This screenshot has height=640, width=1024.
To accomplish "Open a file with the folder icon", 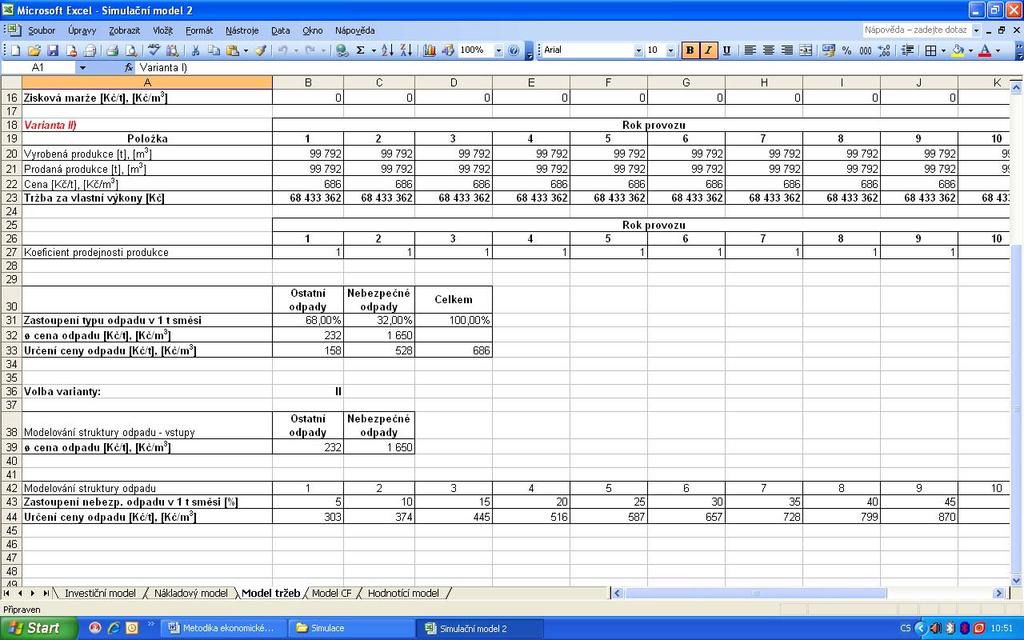I will [34, 50].
